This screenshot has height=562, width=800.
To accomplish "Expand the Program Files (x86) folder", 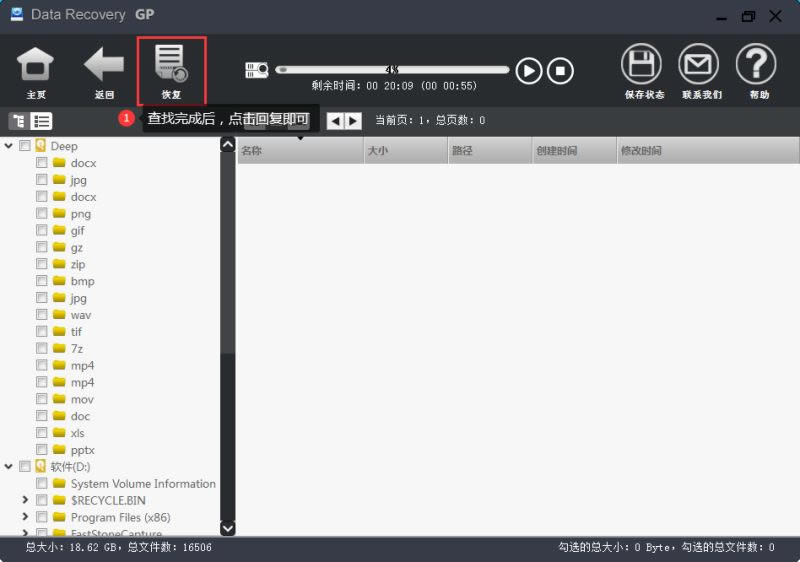I will pyautogui.click(x=25, y=517).
